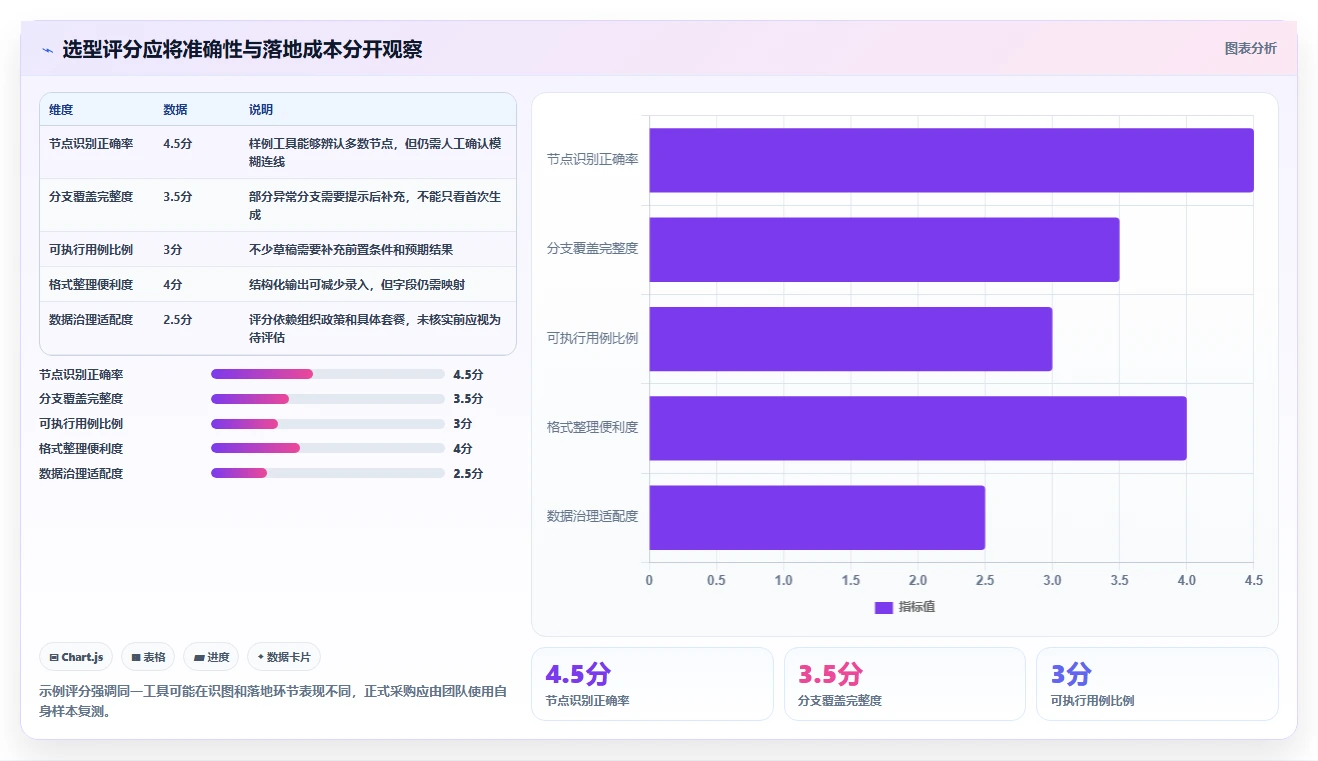The height and width of the screenshot is (761, 1318).
Task: Click the 可执行用例比例 chart bar
Action: (x=850, y=338)
